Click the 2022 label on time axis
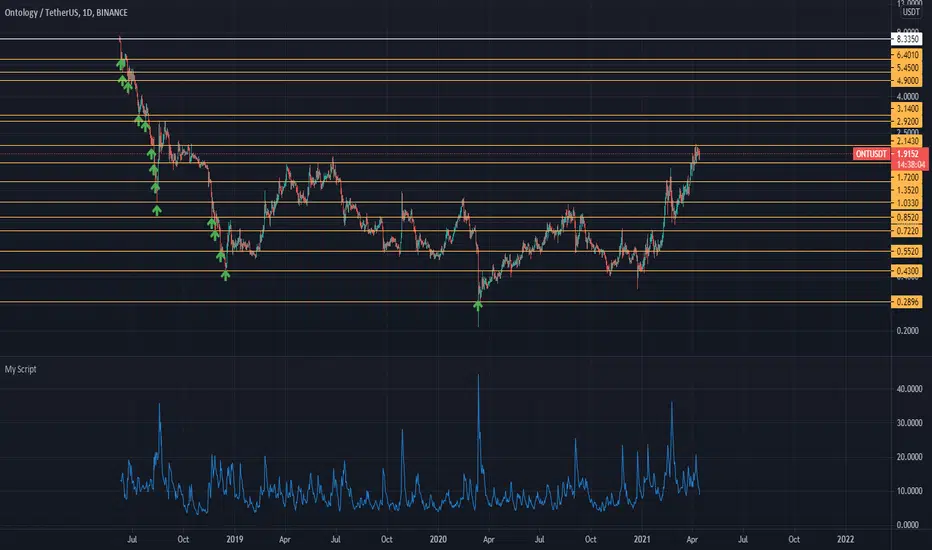Viewport: 932px width, 550px height. click(845, 539)
